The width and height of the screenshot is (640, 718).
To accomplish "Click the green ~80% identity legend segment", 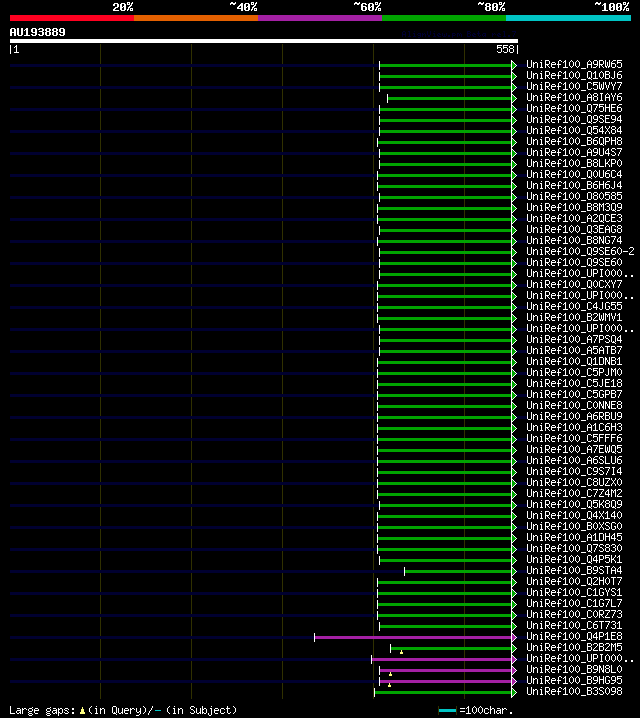I will point(444,18).
